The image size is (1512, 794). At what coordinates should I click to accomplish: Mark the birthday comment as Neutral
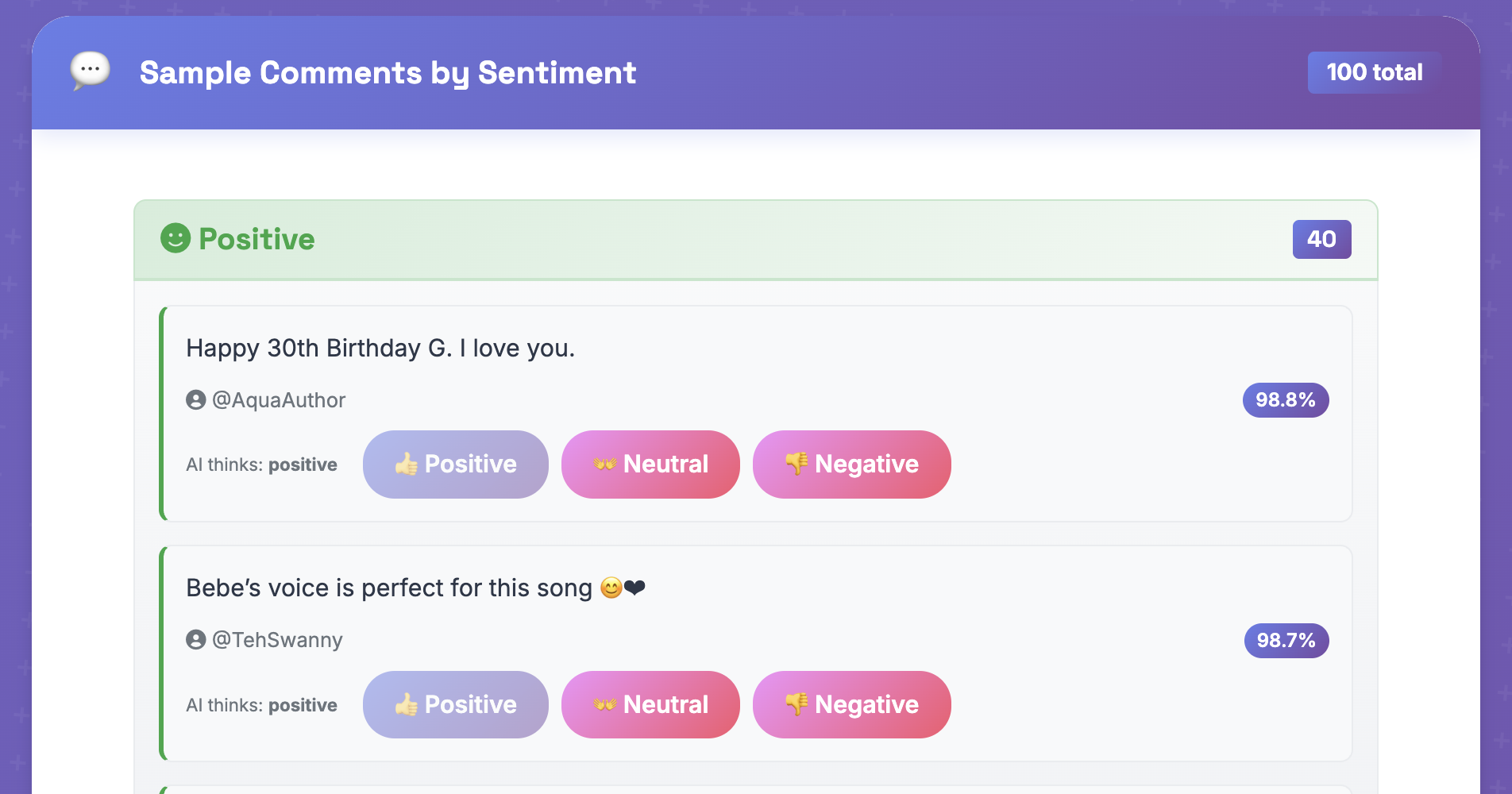tap(650, 464)
